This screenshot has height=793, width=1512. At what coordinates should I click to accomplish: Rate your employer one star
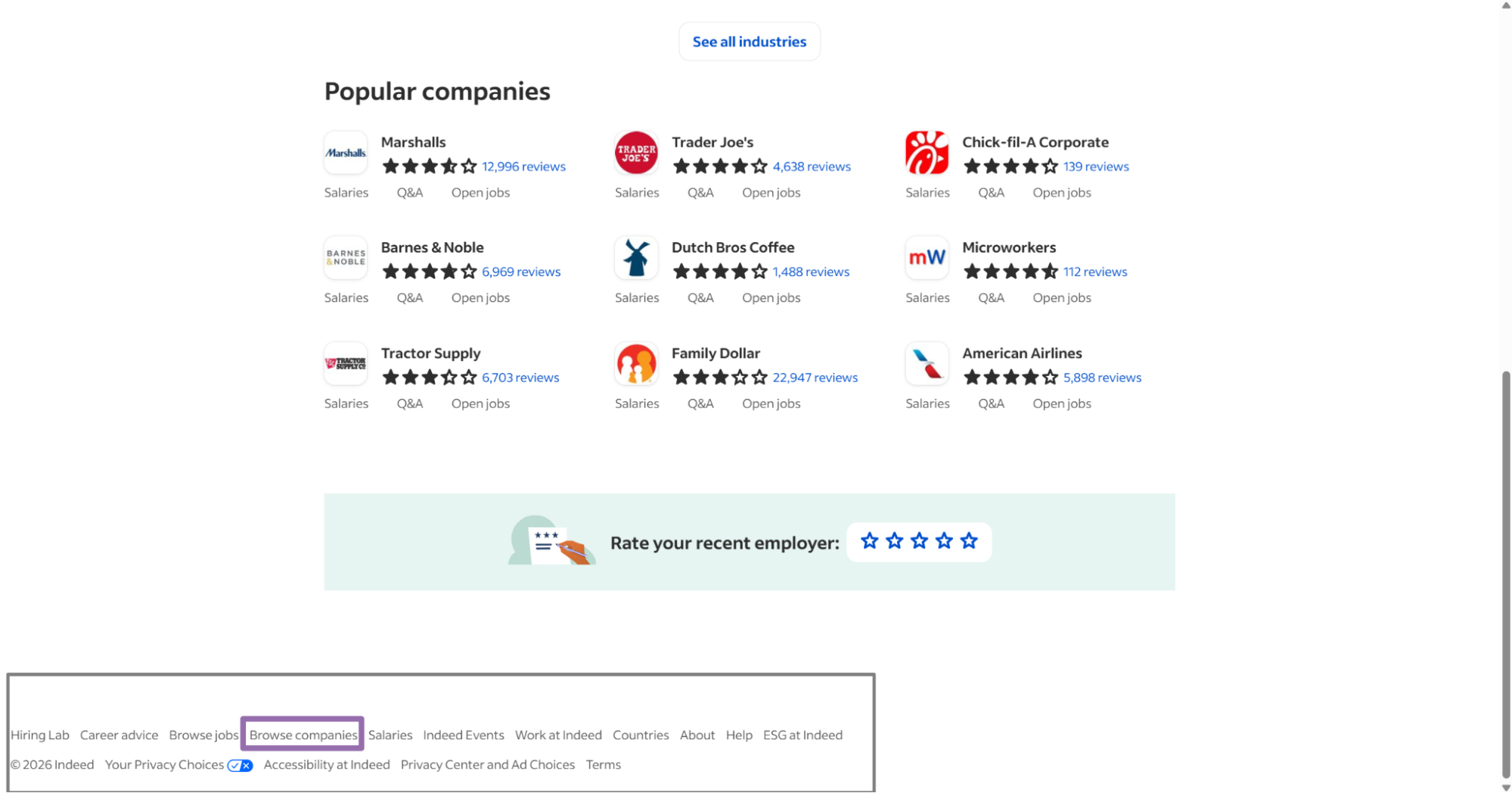click(869, 541)
